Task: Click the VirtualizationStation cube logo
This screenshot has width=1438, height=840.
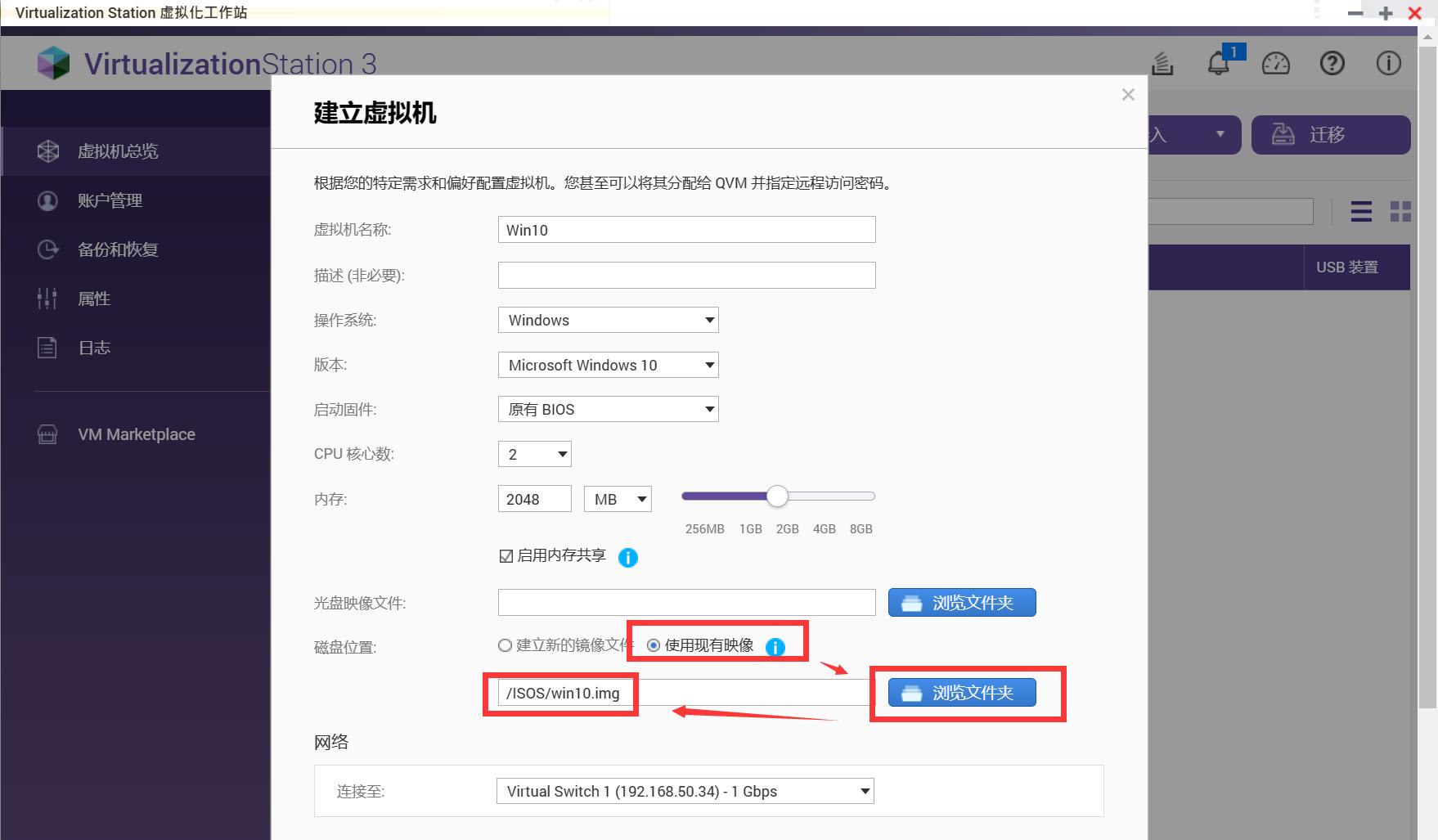Action: click(52, 62)
